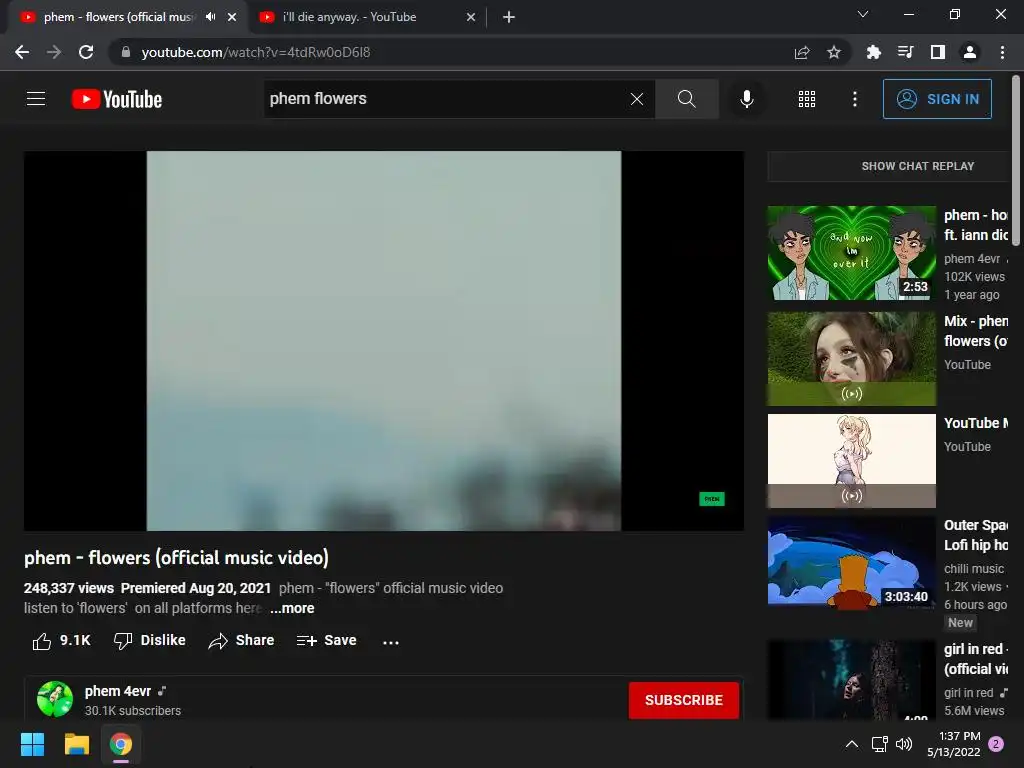Open notification center badge showing 2
Viewport: 1024px width, 768px height.
tap(996, 744)
